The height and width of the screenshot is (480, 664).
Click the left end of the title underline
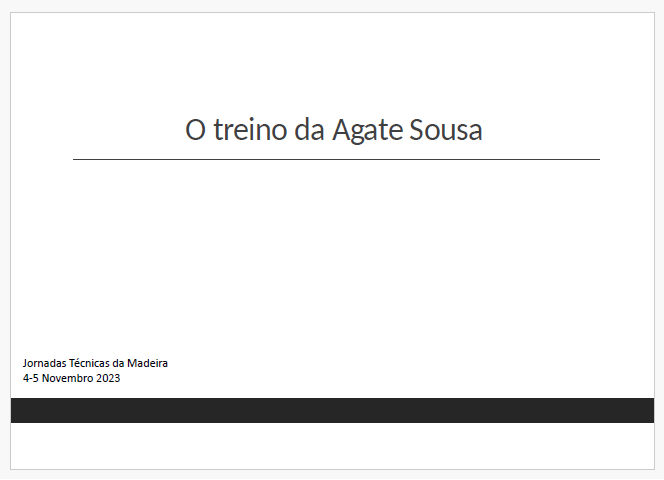(76, 159)
